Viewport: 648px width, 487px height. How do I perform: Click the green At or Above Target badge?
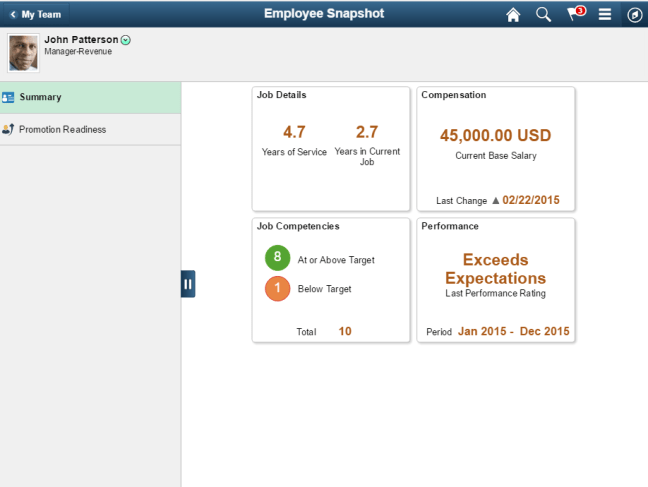[277, 259]
